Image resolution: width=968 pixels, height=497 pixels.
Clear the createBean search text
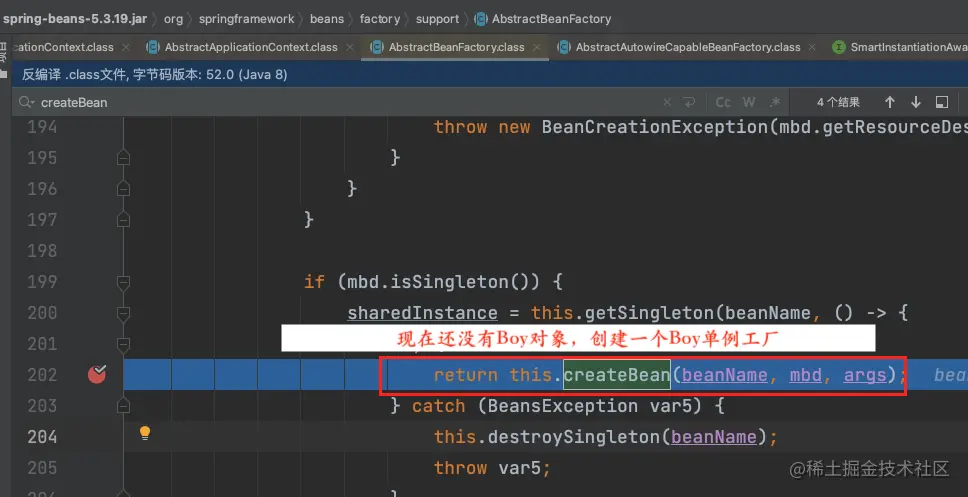pyautogui.click(x=667, y=102)
